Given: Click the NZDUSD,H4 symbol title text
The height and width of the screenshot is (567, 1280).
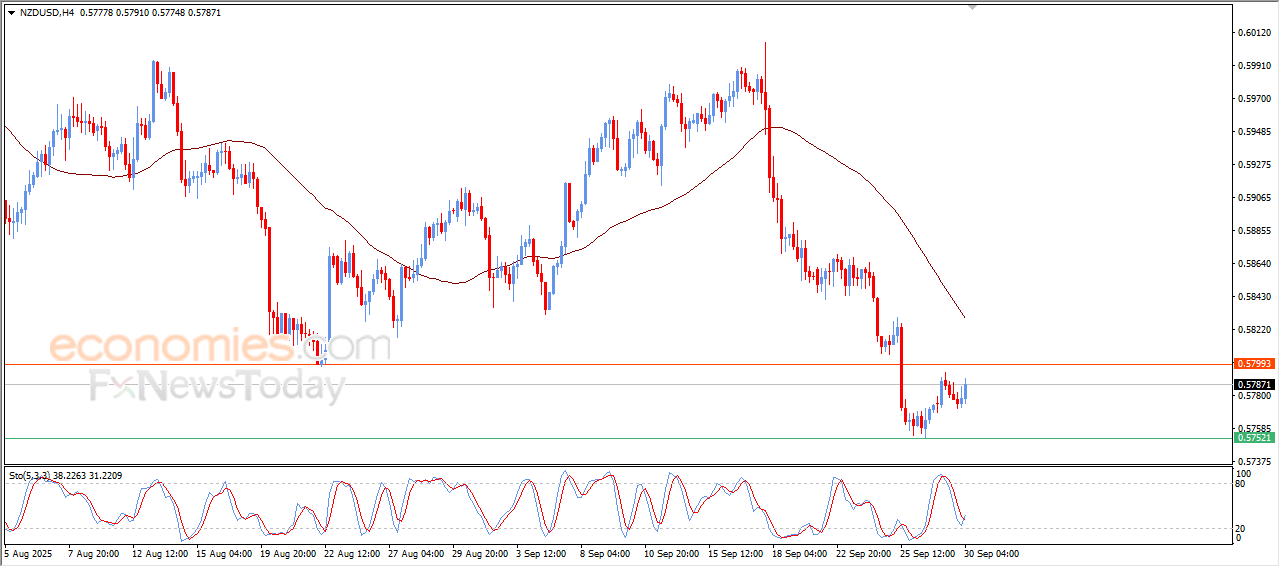Looking at the screenshot, I should coord(47,12).
